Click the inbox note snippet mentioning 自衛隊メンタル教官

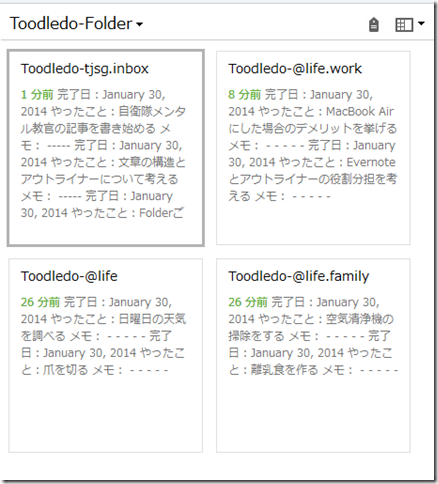coord(103,154)
